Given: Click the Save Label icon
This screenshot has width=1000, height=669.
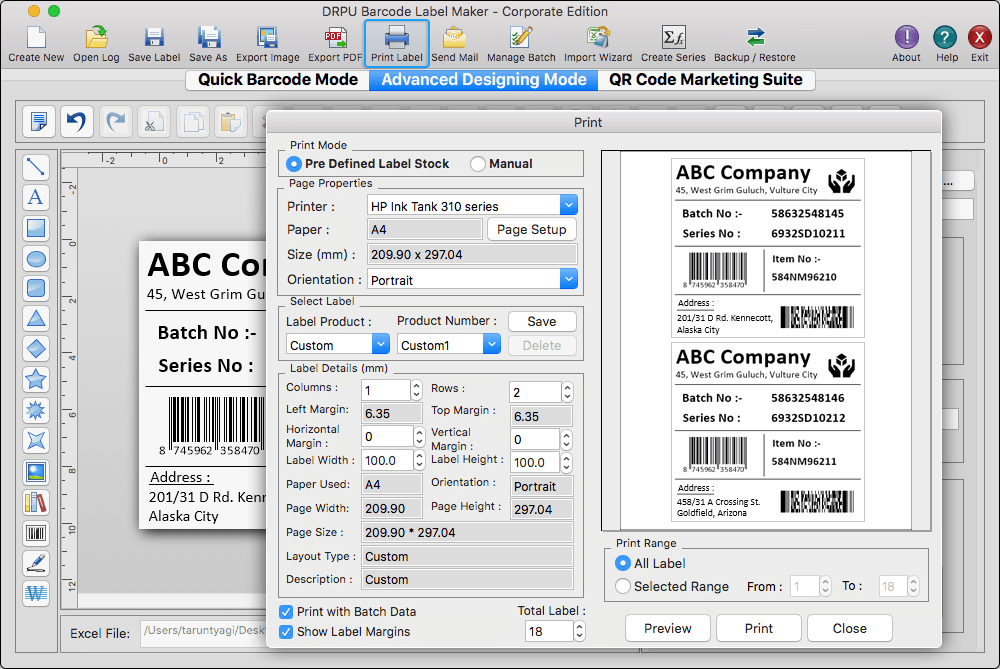Looking at the screenshot, I should tap(154, 43).
